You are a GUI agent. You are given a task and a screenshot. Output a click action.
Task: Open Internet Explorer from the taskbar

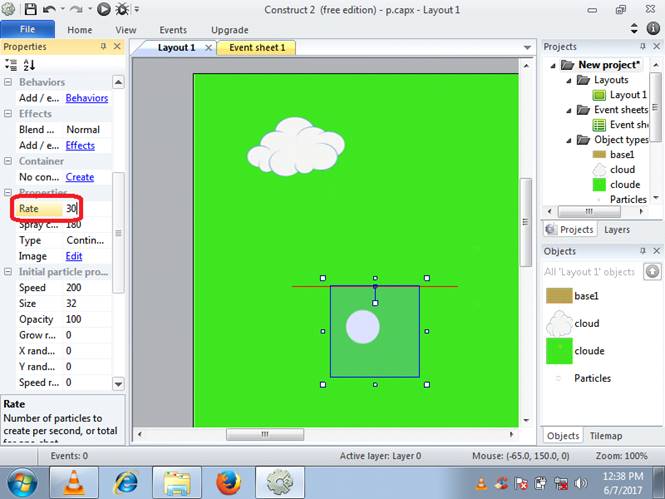tap(126, 482)
